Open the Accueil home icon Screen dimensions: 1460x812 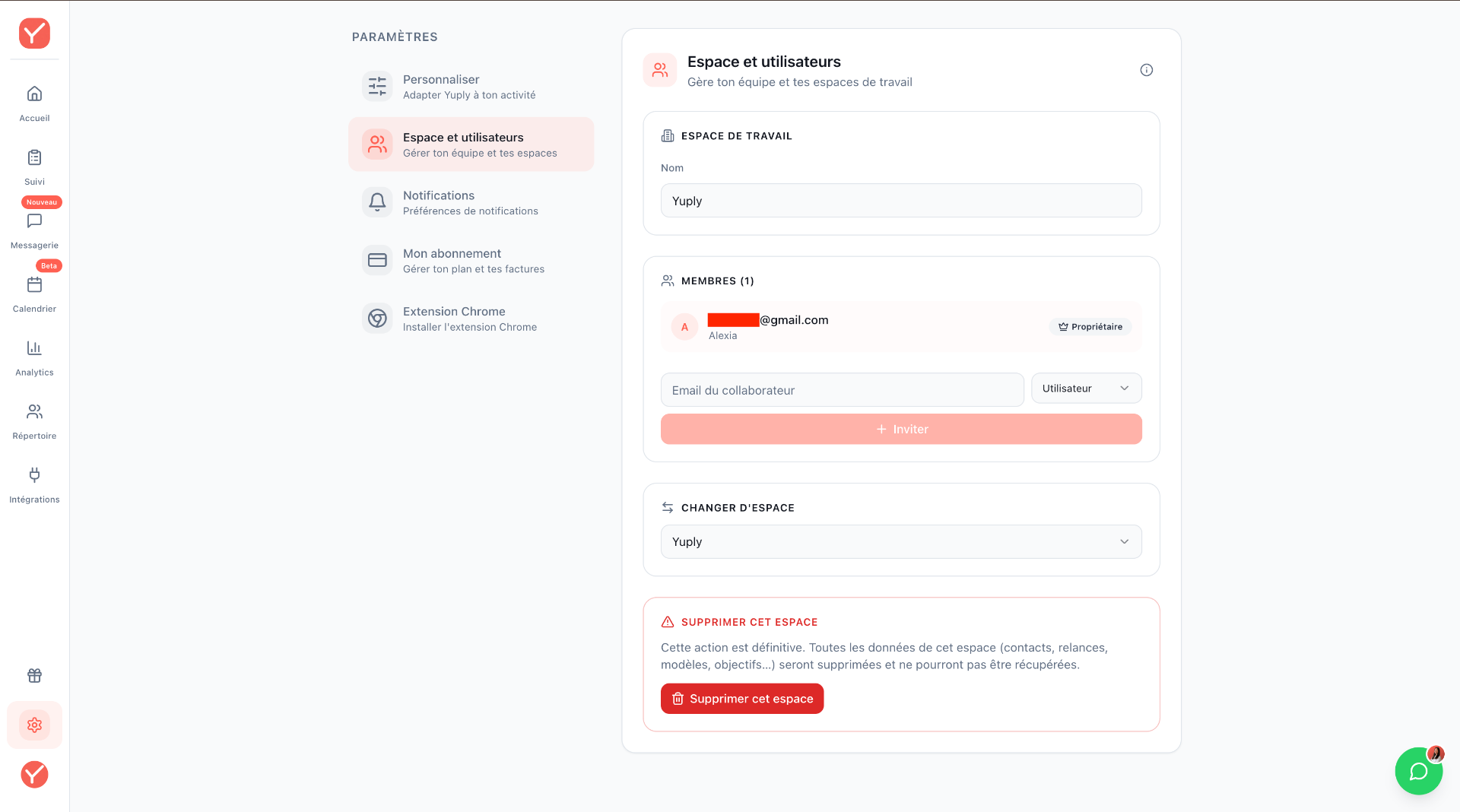[34, 94]
